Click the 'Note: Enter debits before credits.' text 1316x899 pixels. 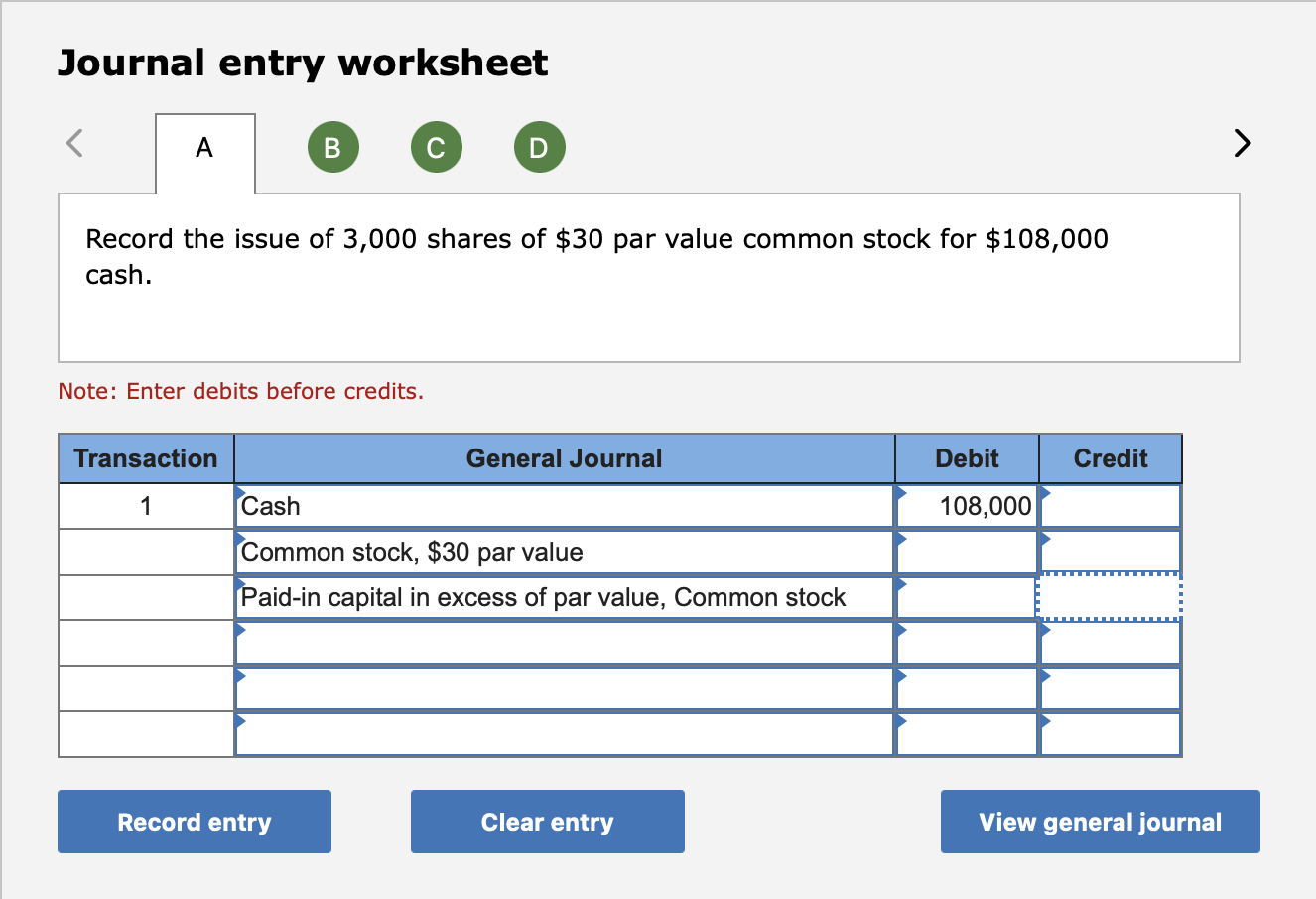point(241,391)
